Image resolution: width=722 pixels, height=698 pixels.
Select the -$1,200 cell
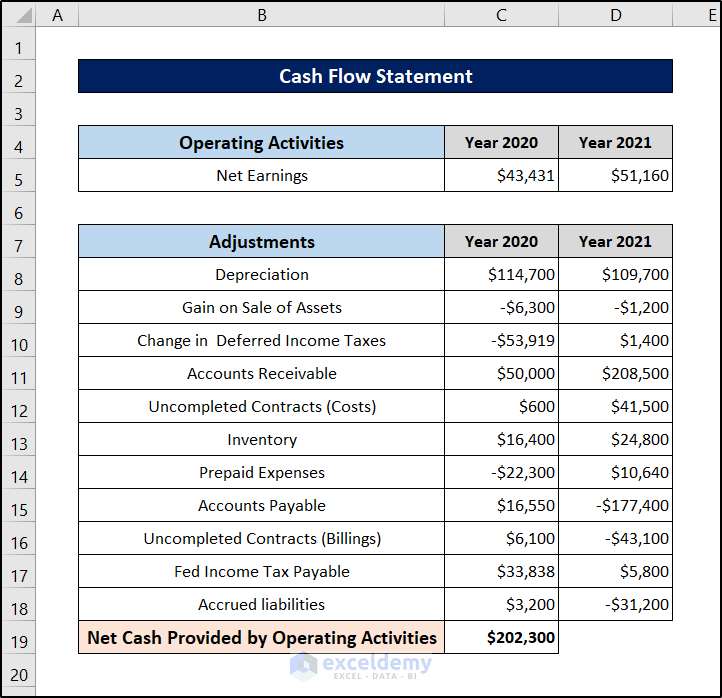(x=616, y=307)
